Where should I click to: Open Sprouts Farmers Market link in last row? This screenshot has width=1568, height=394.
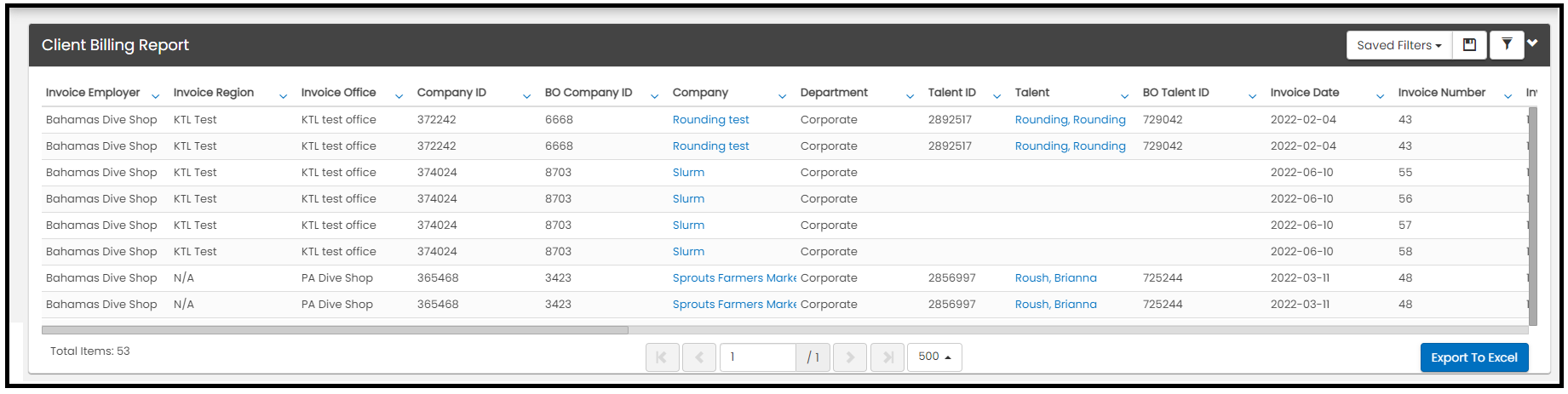point(734,305)
